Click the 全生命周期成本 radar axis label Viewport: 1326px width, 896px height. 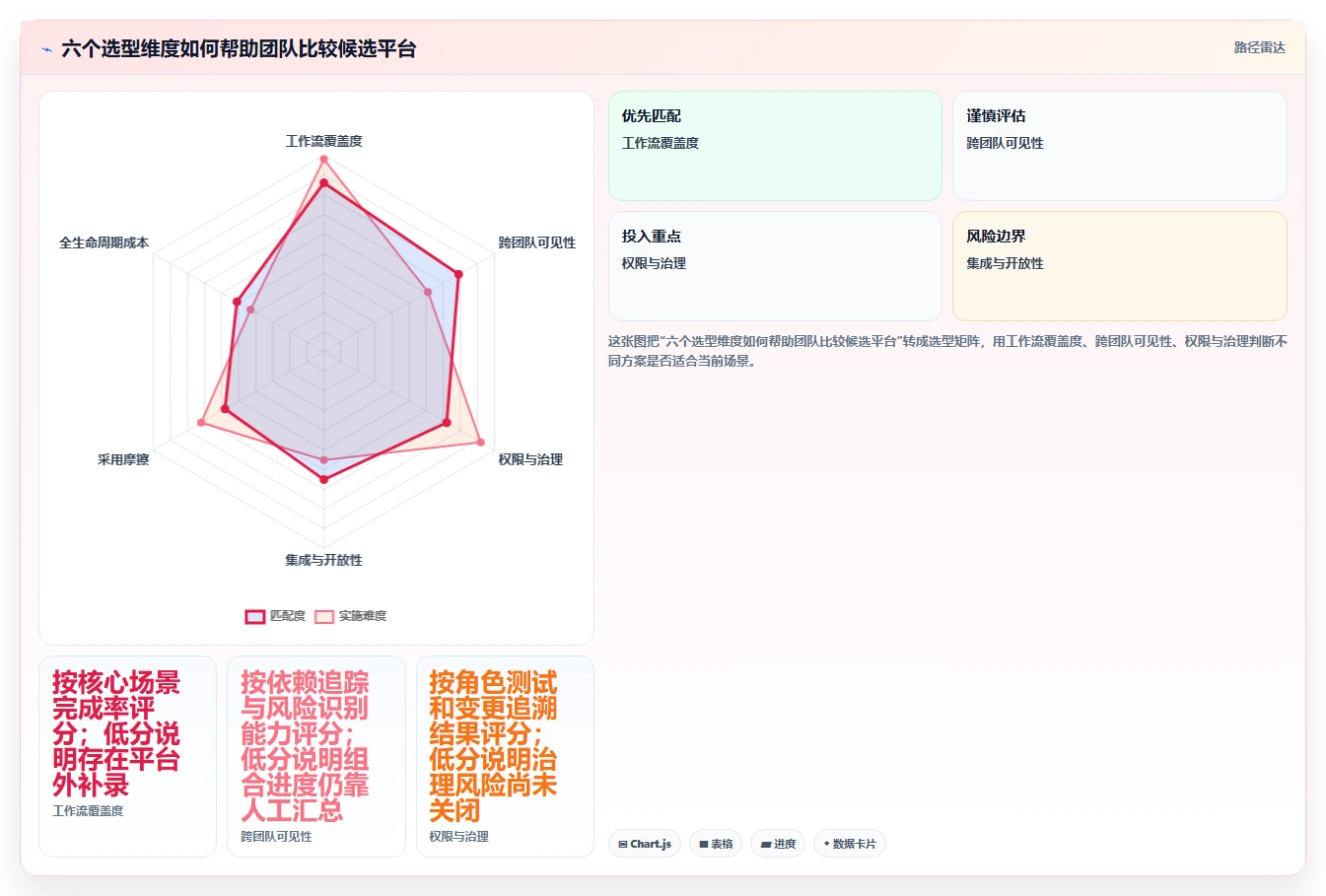[104, 242]
